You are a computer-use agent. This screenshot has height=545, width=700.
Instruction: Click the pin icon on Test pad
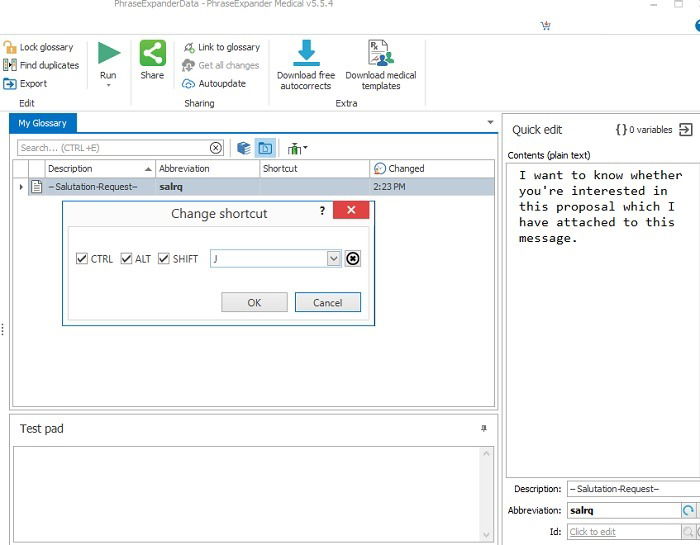pyautogui.click(x=483, y=429)
